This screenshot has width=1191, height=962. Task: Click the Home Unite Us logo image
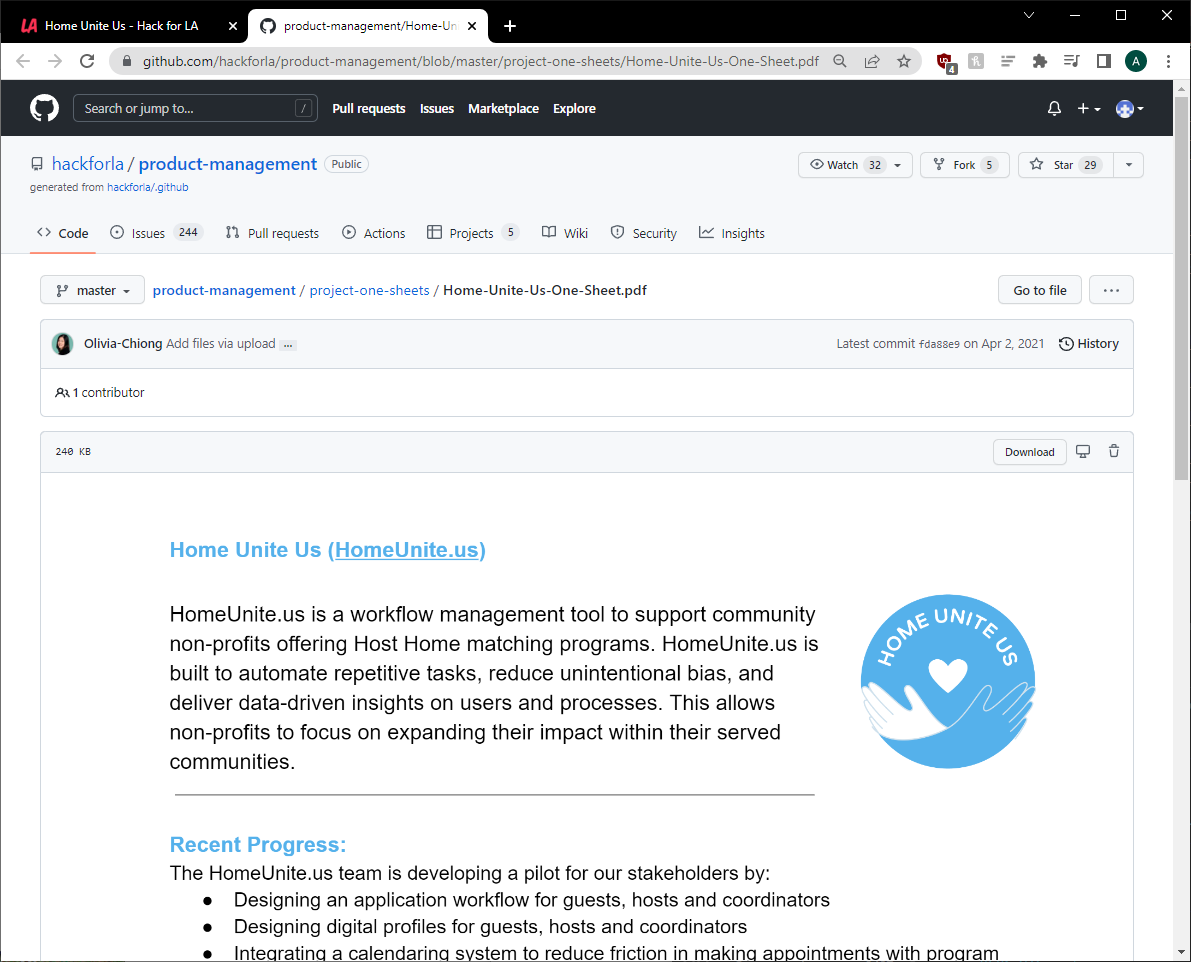coord(947,681)
